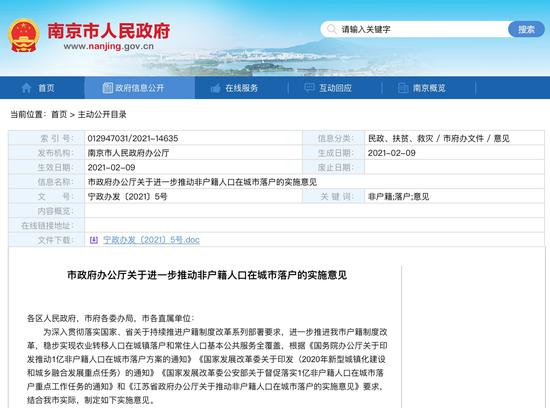Click the document icon beside 政府信息公开

(x=107, y=88)
